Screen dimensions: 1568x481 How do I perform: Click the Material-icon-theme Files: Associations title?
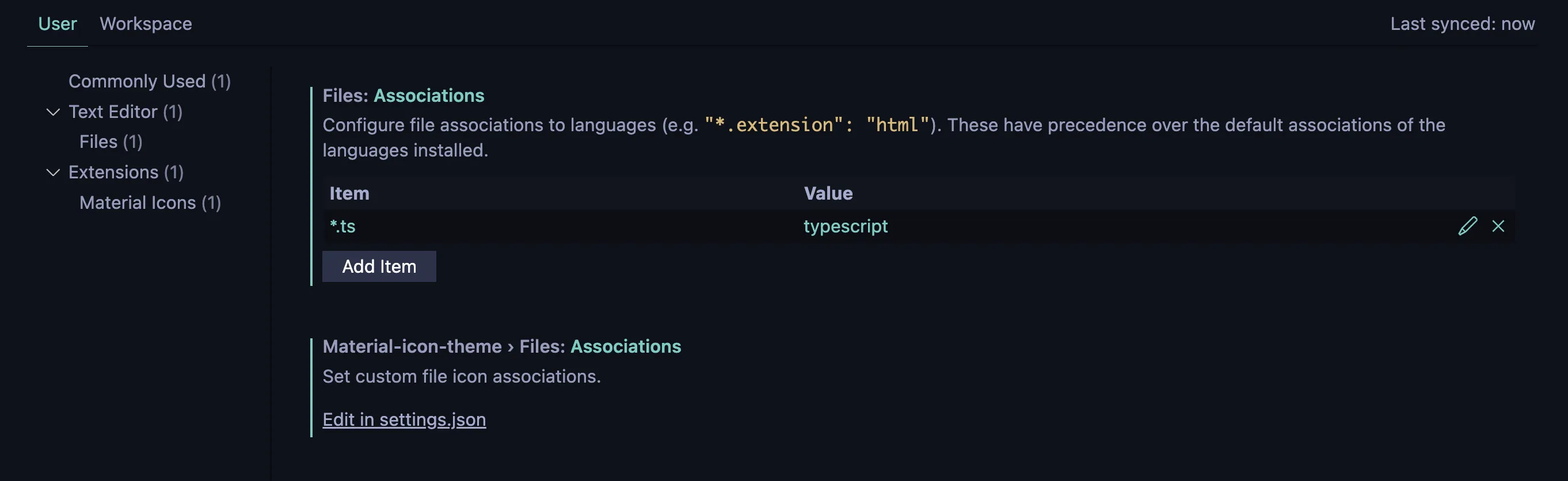click(x=501, y=346)
